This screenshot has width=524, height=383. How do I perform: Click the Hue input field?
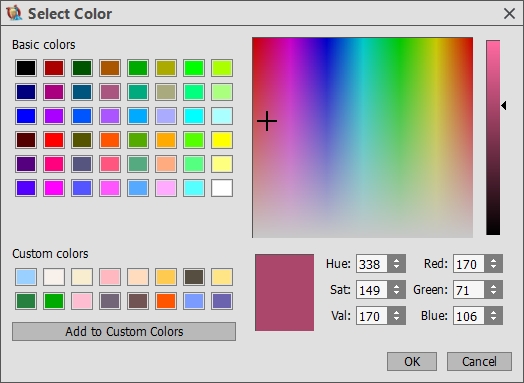point(372,264)
